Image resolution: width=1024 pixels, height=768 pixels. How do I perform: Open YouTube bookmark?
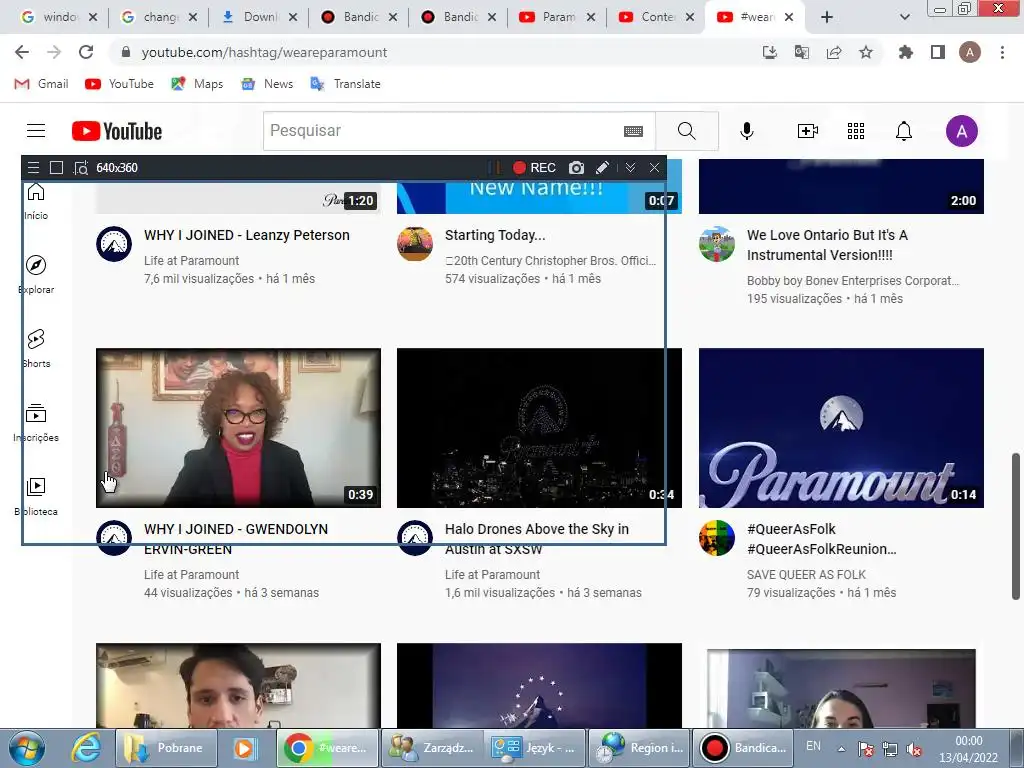[x=120, y=84]
